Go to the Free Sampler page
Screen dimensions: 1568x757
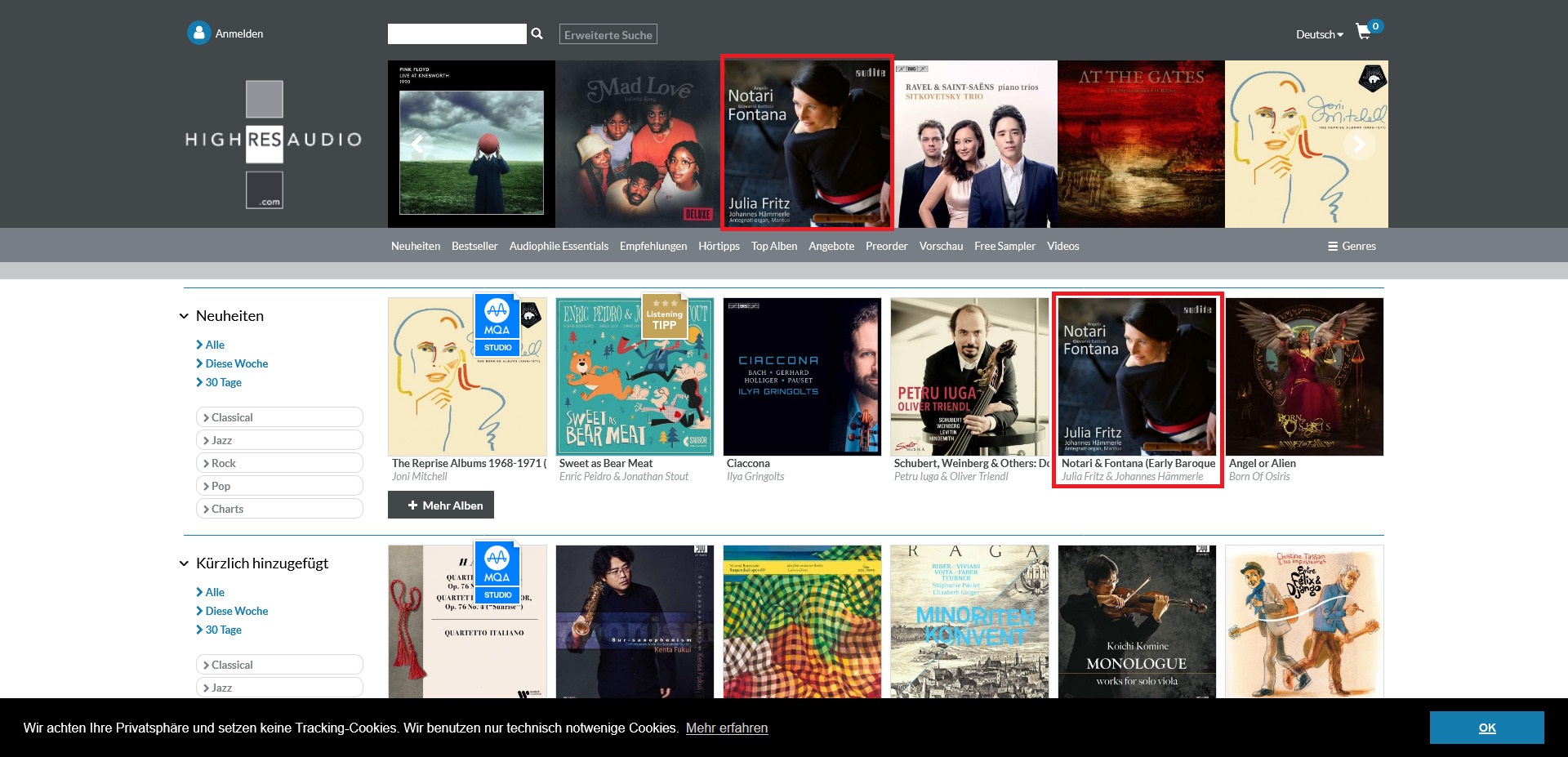point(1004,246)
